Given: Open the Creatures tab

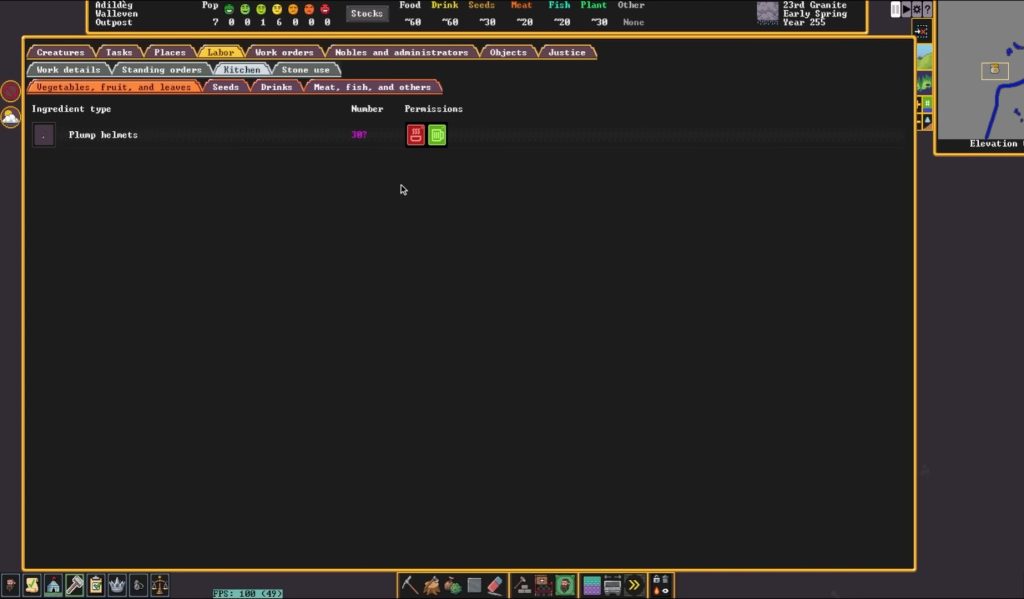Looking at the screenshot, I should pos(60,52).
